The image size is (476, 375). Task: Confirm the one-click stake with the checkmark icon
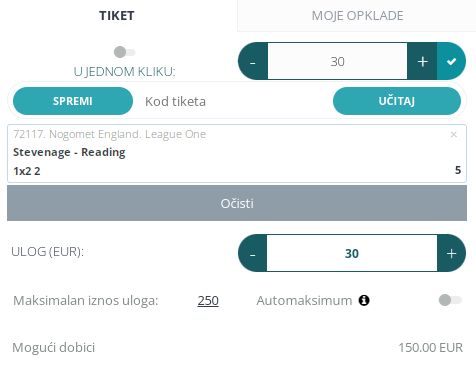click(451, 61)
